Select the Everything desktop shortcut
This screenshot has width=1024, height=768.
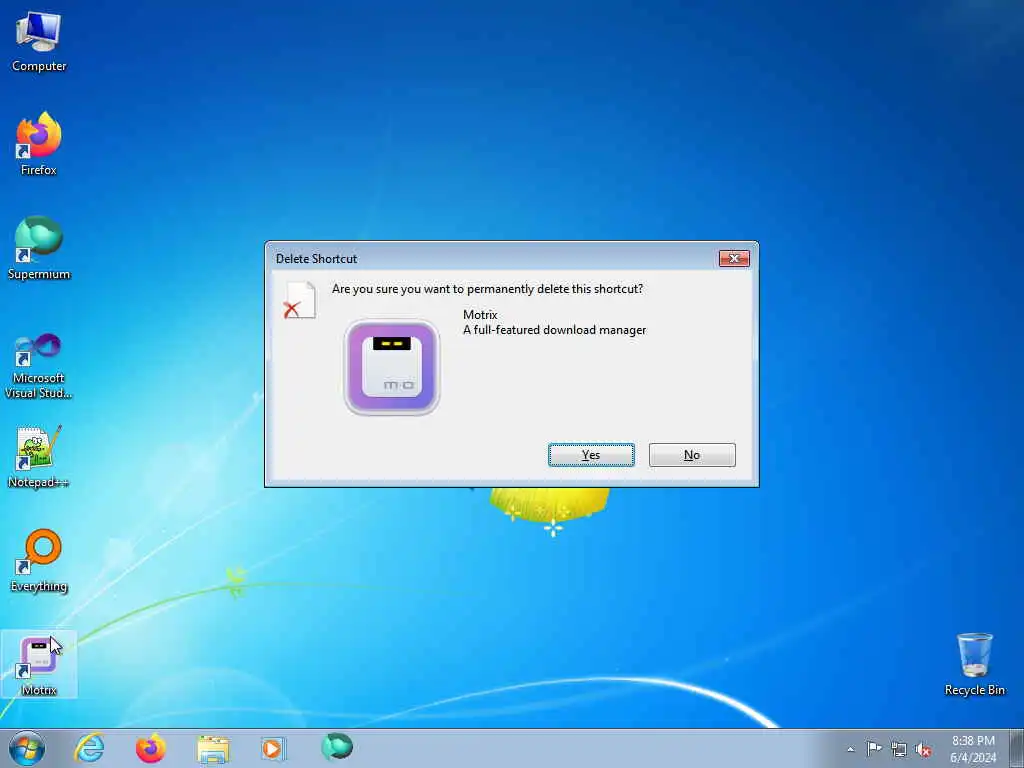(x=39, y=560)
